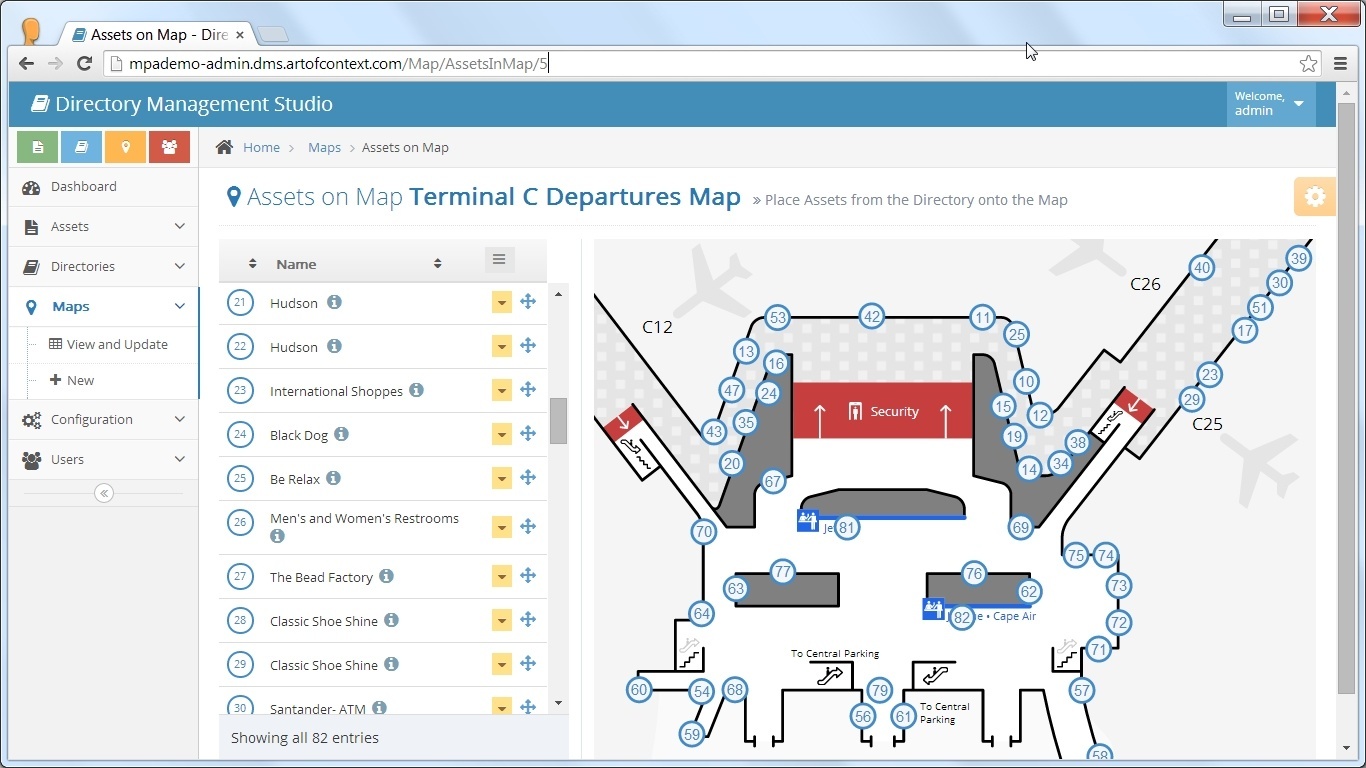The image size is (1366, 768).
Task: Click the red users quick-access icon
Action: click(x=169, y=147)
